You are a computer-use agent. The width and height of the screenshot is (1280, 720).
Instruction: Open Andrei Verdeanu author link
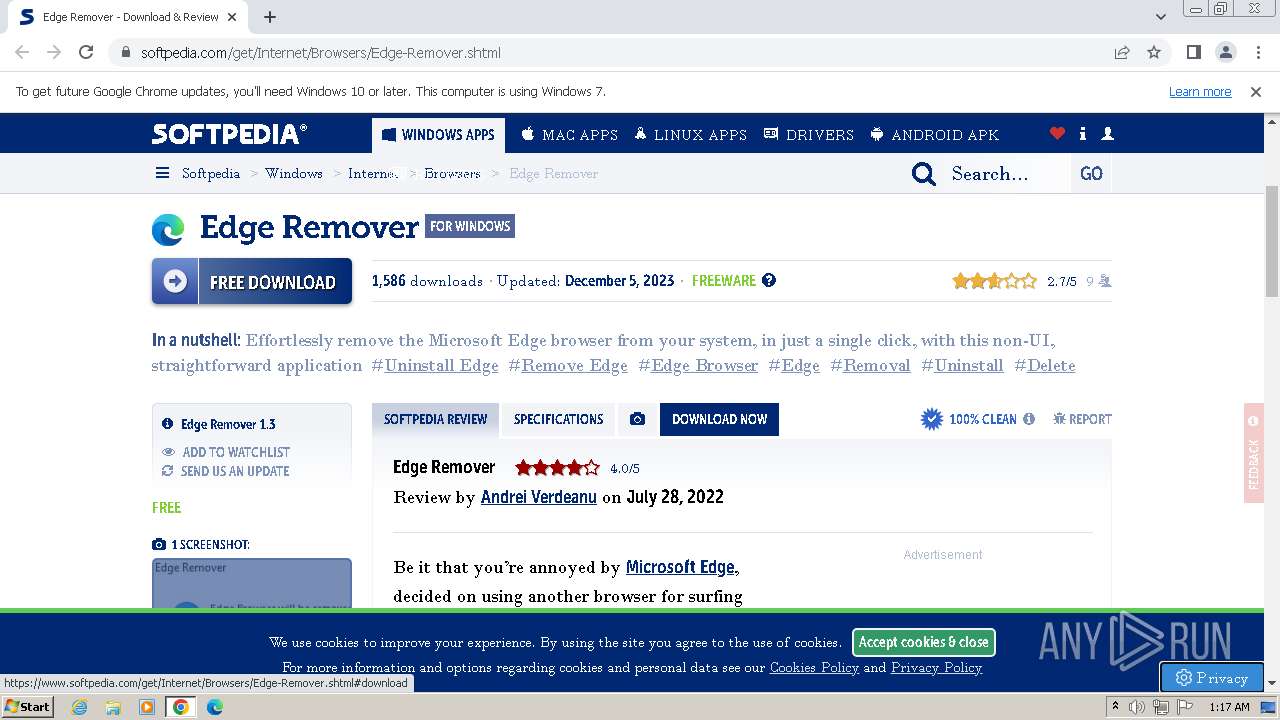click(538, 497)
